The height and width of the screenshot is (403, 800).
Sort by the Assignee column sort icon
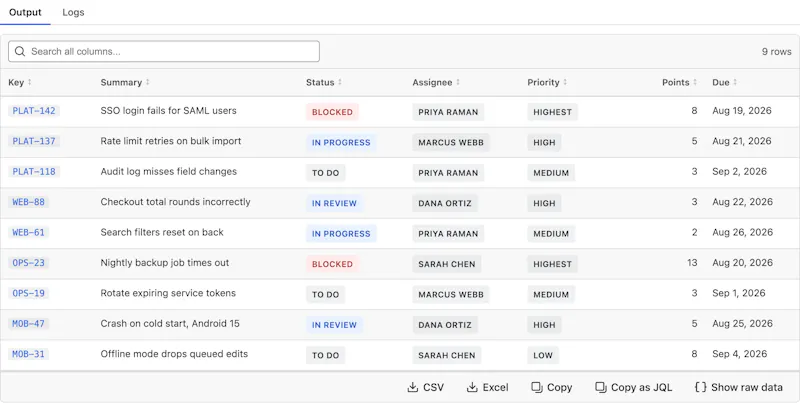pyautogui.click(x=458, y=82)
